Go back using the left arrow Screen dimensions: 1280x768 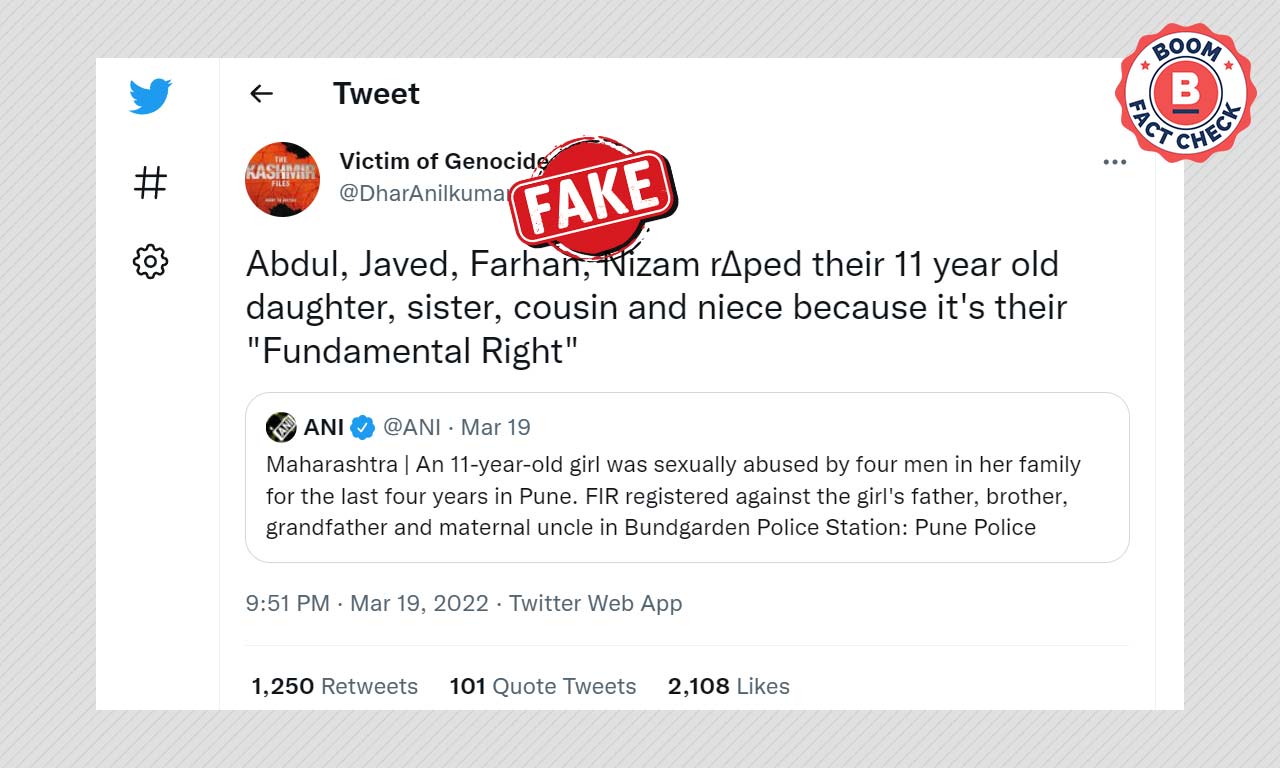(261, 93)
